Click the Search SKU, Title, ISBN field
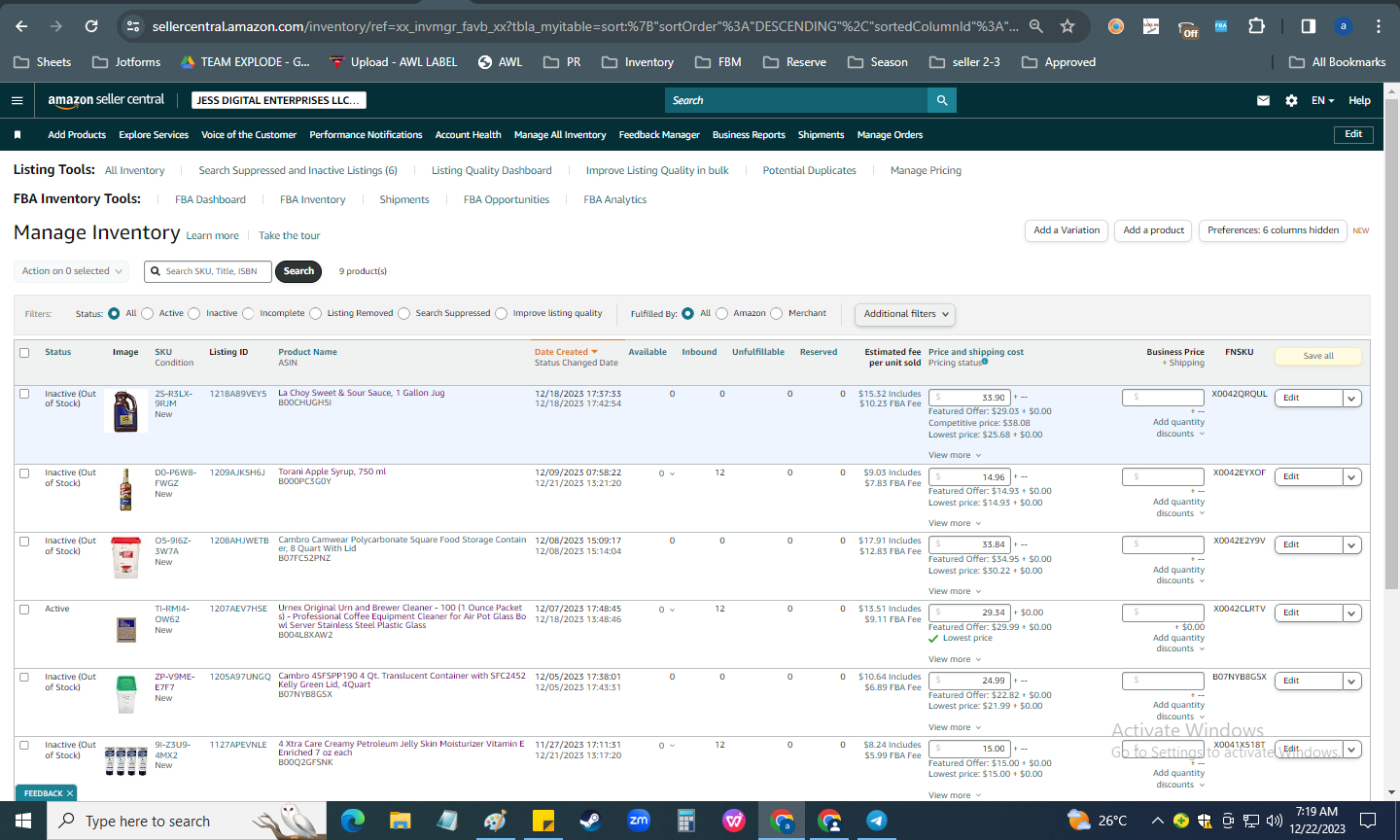The image size is (1400, 840). click(206, 271)
